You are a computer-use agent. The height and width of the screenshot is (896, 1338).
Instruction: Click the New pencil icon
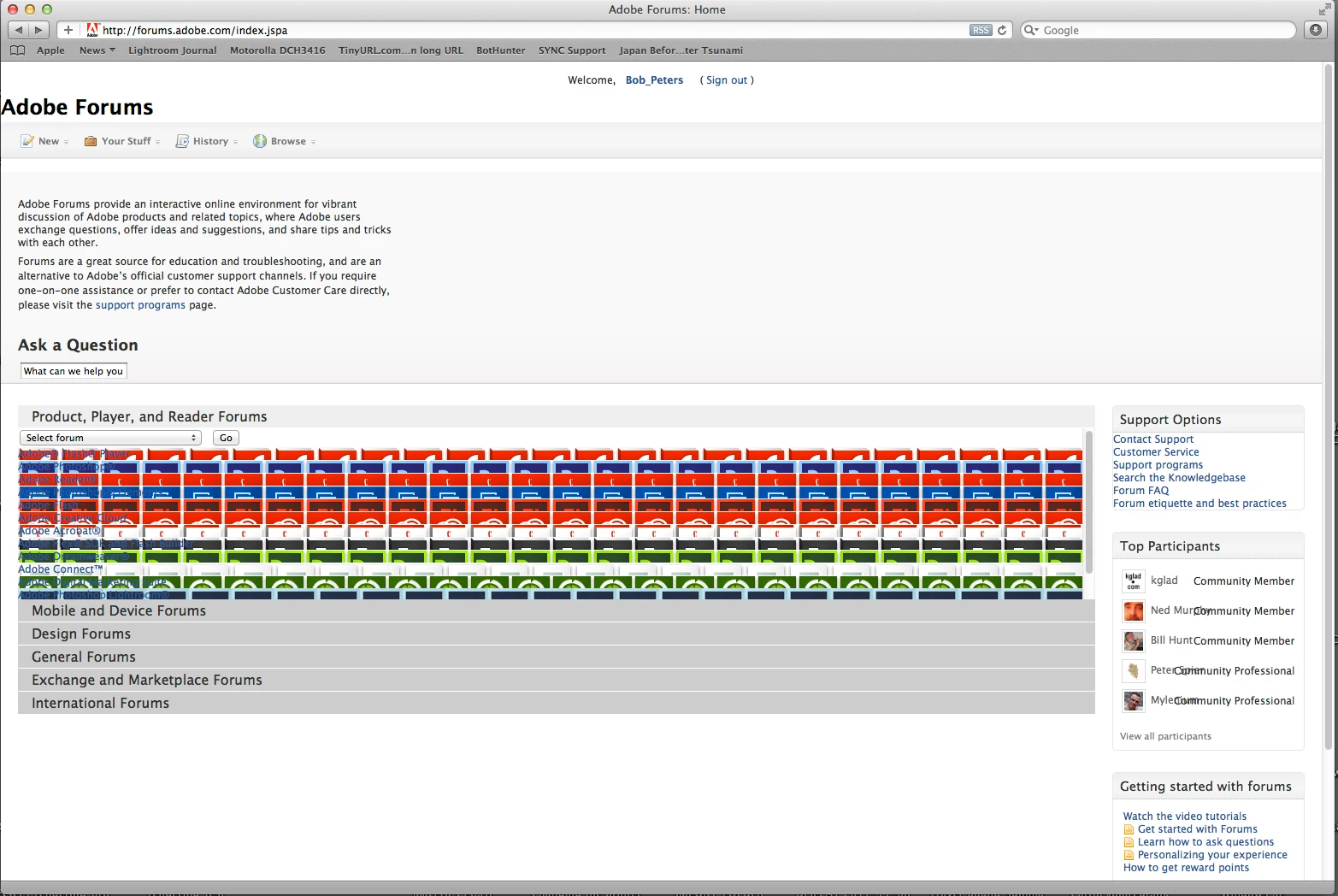[x=27, y=141]
